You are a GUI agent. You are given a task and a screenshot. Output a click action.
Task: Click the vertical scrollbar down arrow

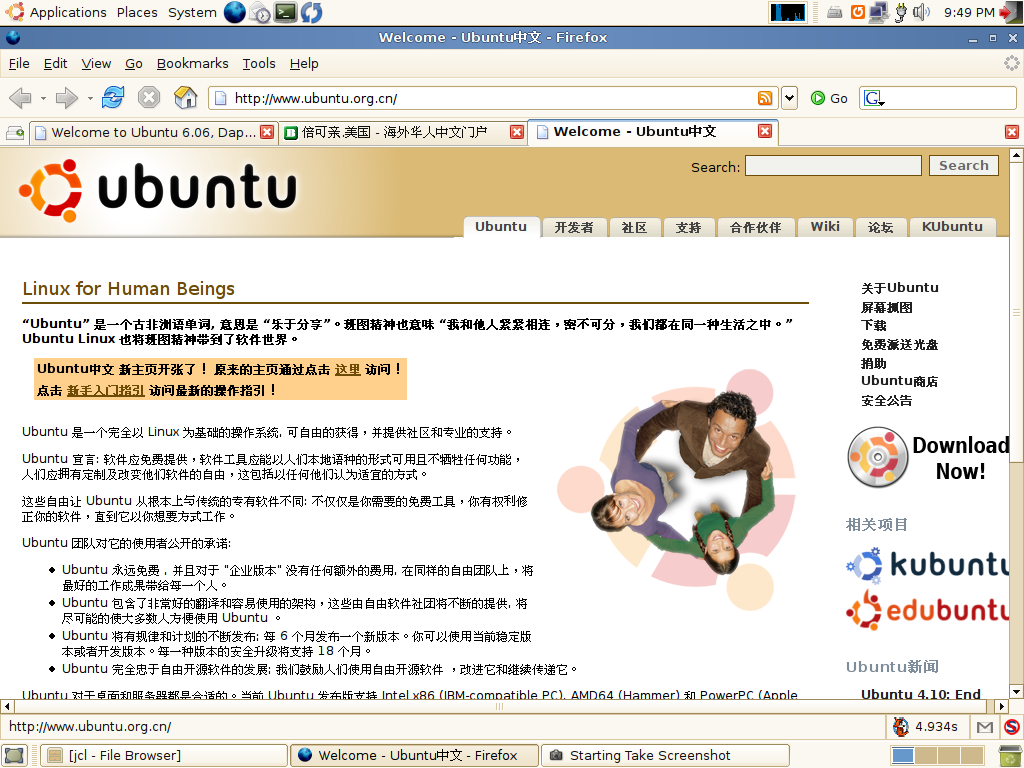tap(1016, 692)
